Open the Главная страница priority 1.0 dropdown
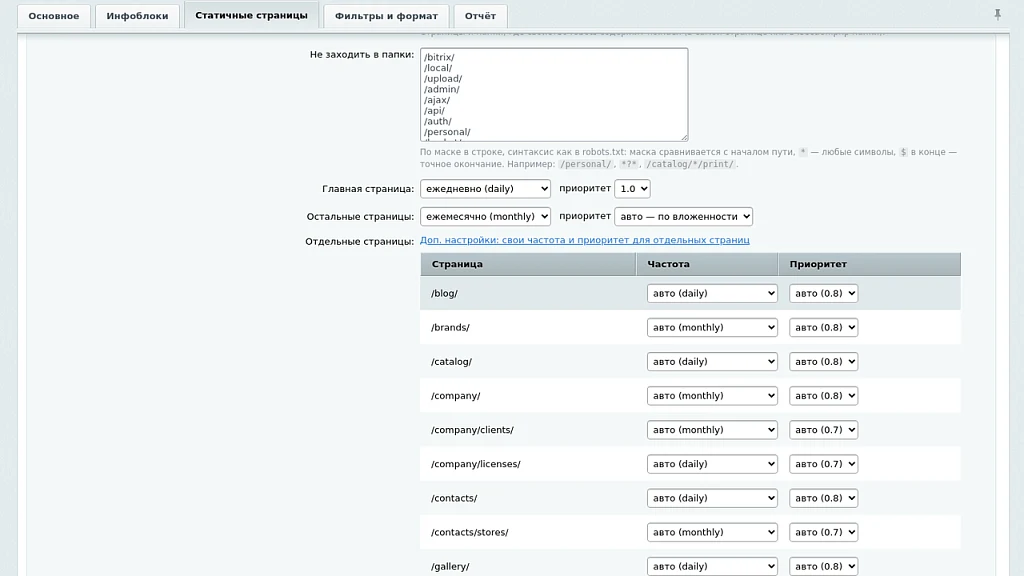This screenshot has height=576, width=1024. pos(632,189)
